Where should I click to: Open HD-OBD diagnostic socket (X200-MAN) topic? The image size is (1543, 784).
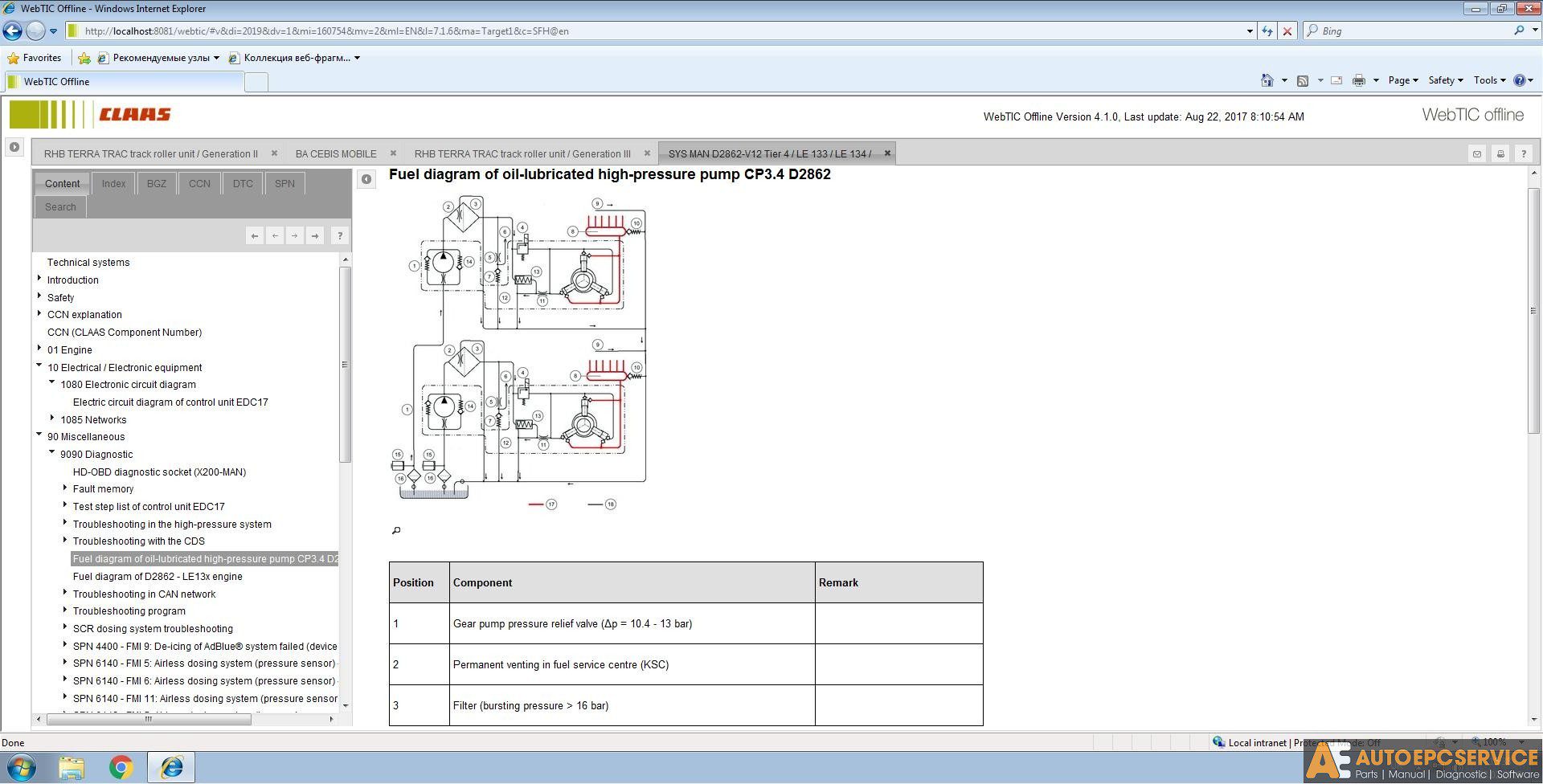pos(159,472)
